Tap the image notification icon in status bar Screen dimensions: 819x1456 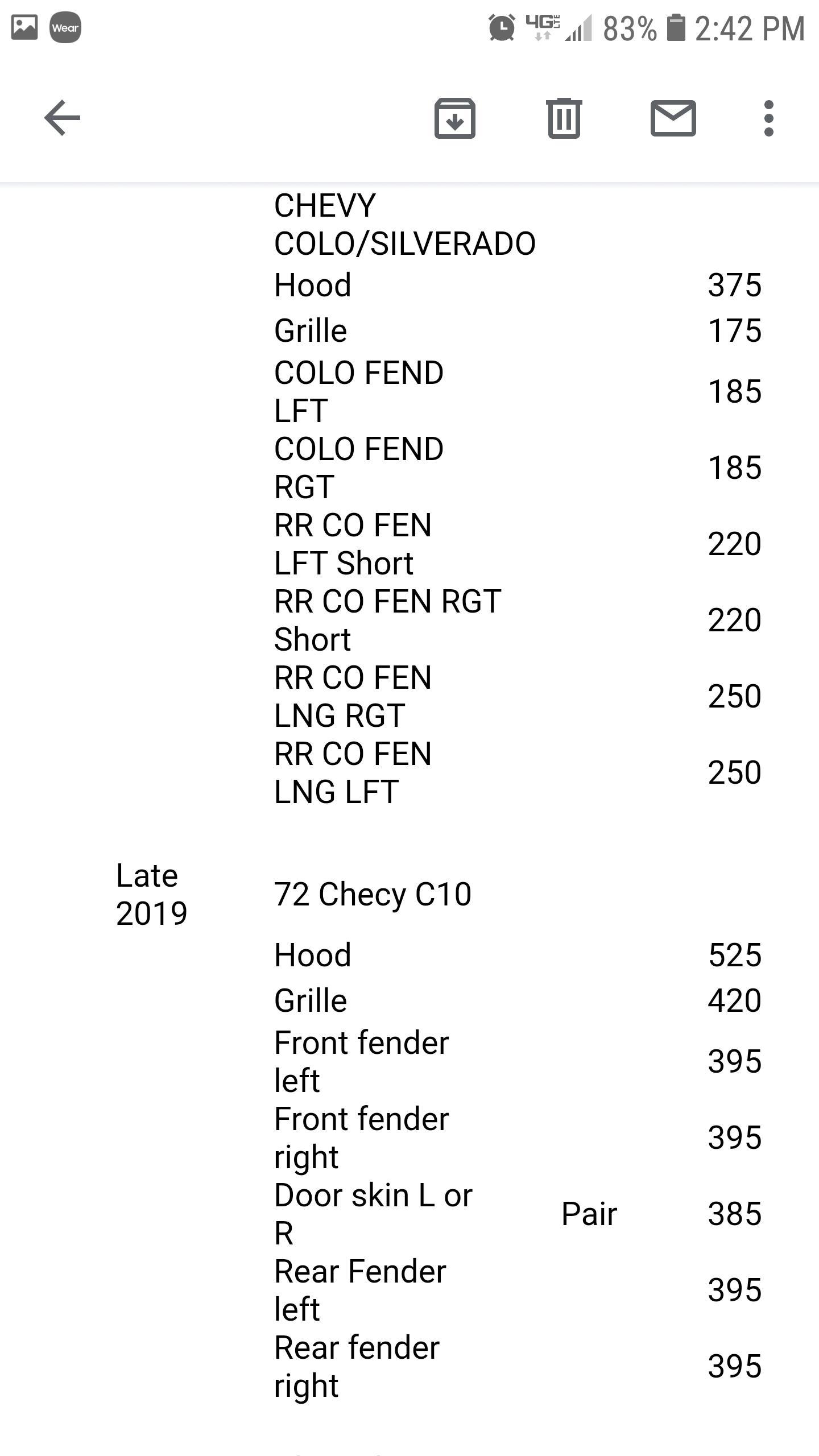[24, 27]
